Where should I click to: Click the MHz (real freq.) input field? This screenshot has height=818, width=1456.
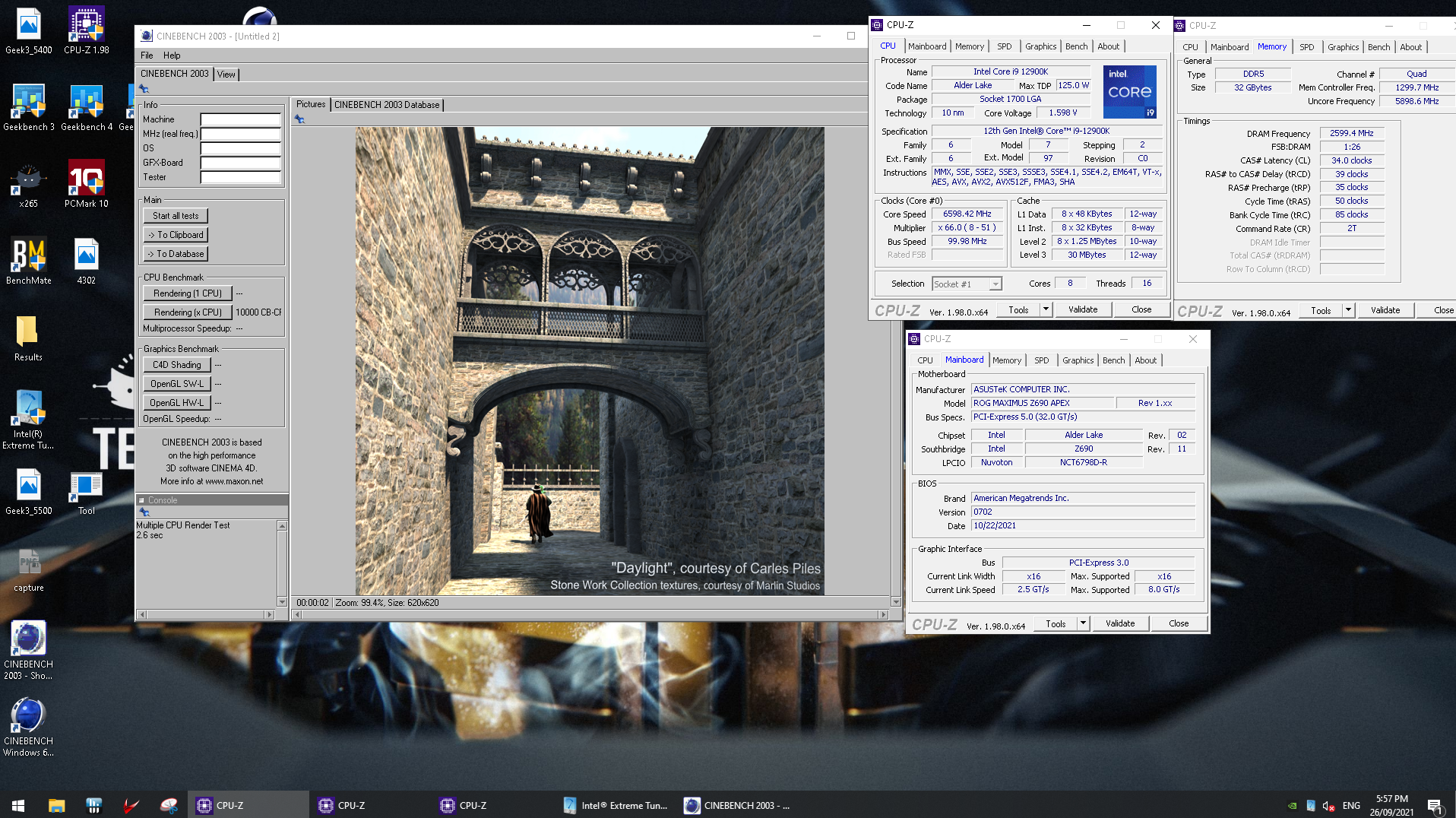(x=241, y=134)
